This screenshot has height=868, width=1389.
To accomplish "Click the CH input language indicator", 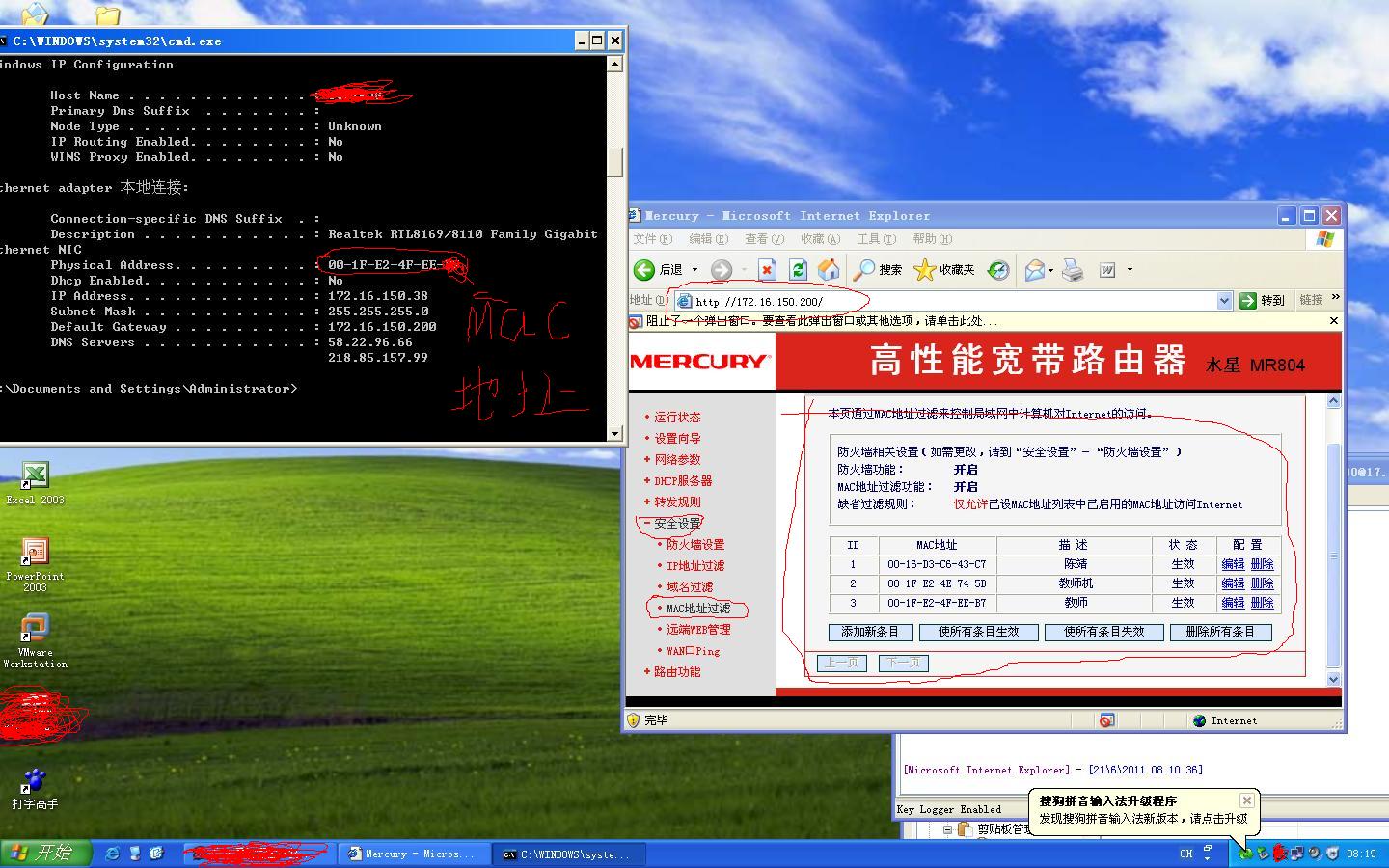I will tap(1186, 854).
